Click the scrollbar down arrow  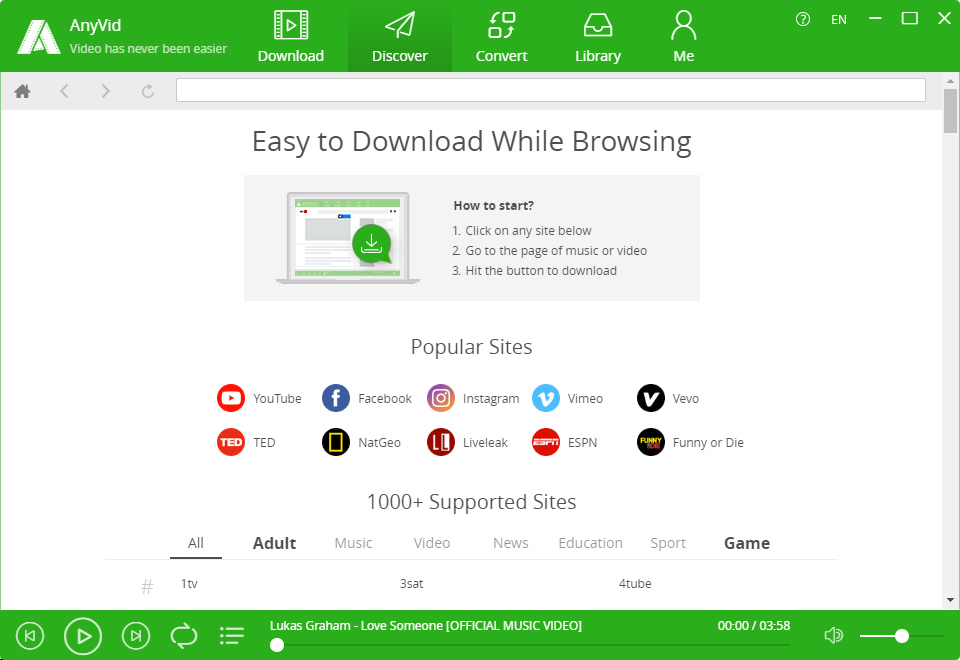[x=950, y=600]
